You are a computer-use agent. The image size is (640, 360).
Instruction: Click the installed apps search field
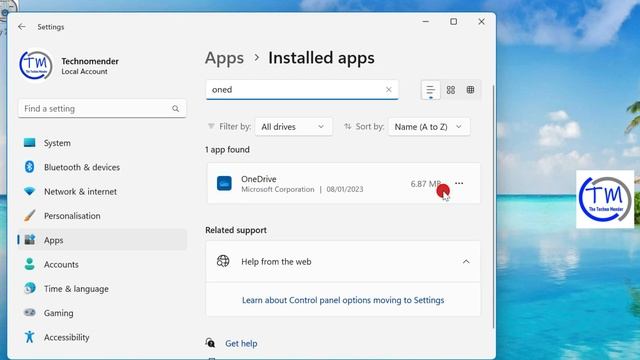(302, 89)
